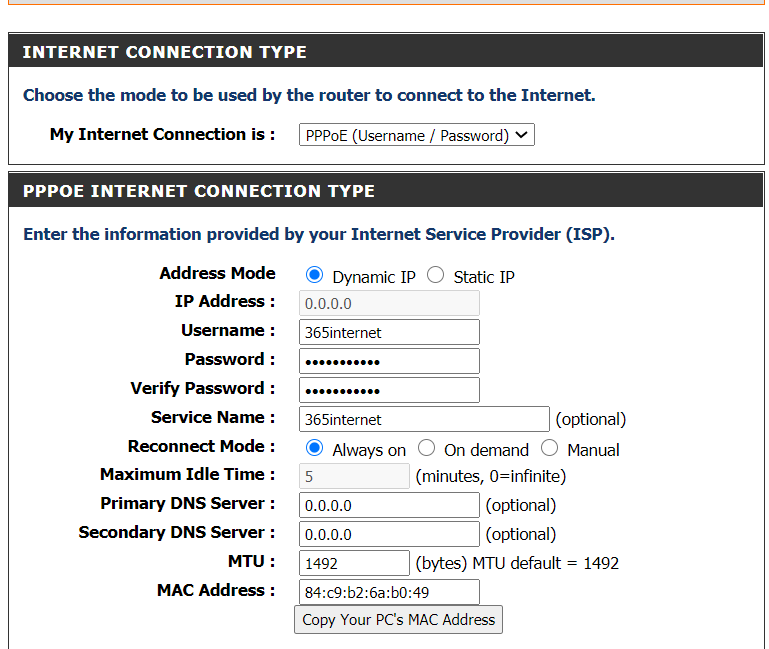Click the MTU value field
Viewport: 769px width, 649px height.
click(x=354, y=563)
